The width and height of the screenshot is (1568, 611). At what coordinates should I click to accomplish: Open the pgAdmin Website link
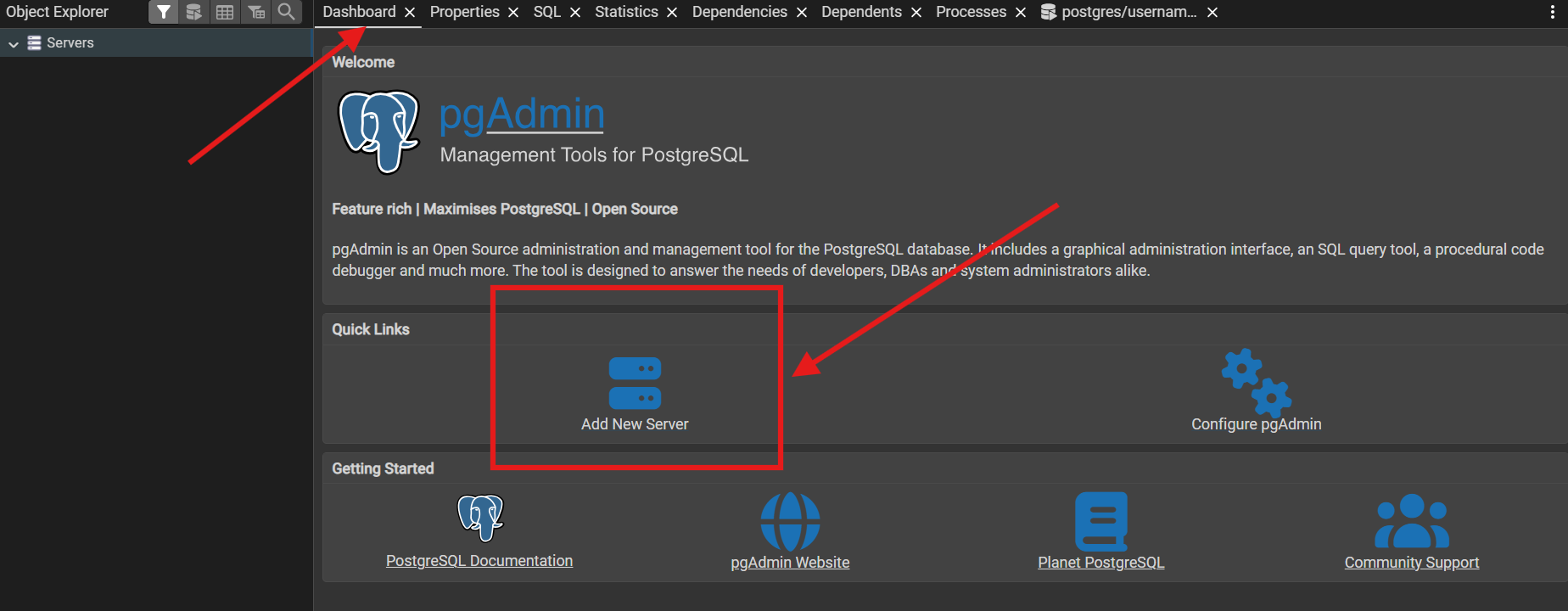pos(790,563)
